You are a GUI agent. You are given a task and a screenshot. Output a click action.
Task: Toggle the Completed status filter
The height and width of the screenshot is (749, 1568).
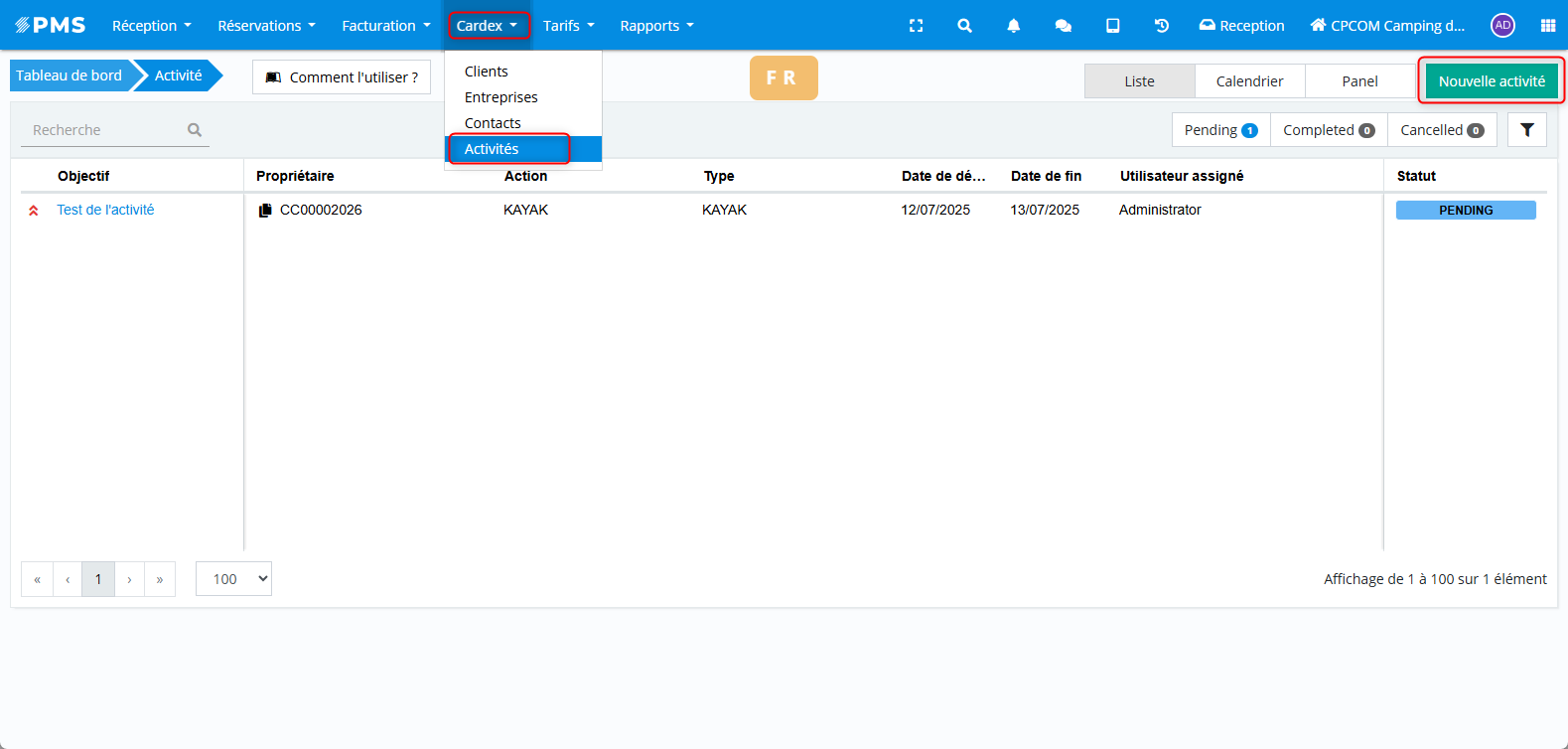1328,130
